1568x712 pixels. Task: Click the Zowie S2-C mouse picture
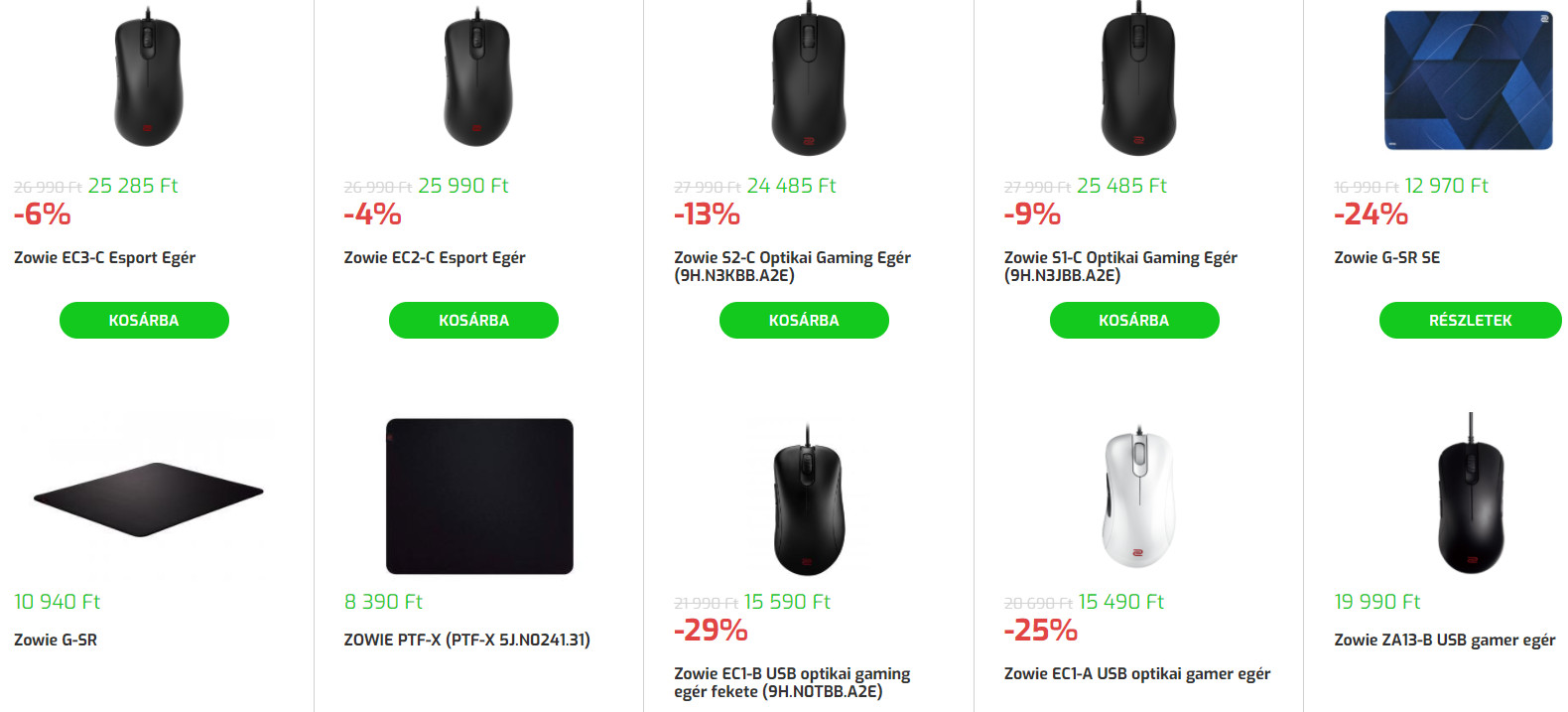coord(808,81)
